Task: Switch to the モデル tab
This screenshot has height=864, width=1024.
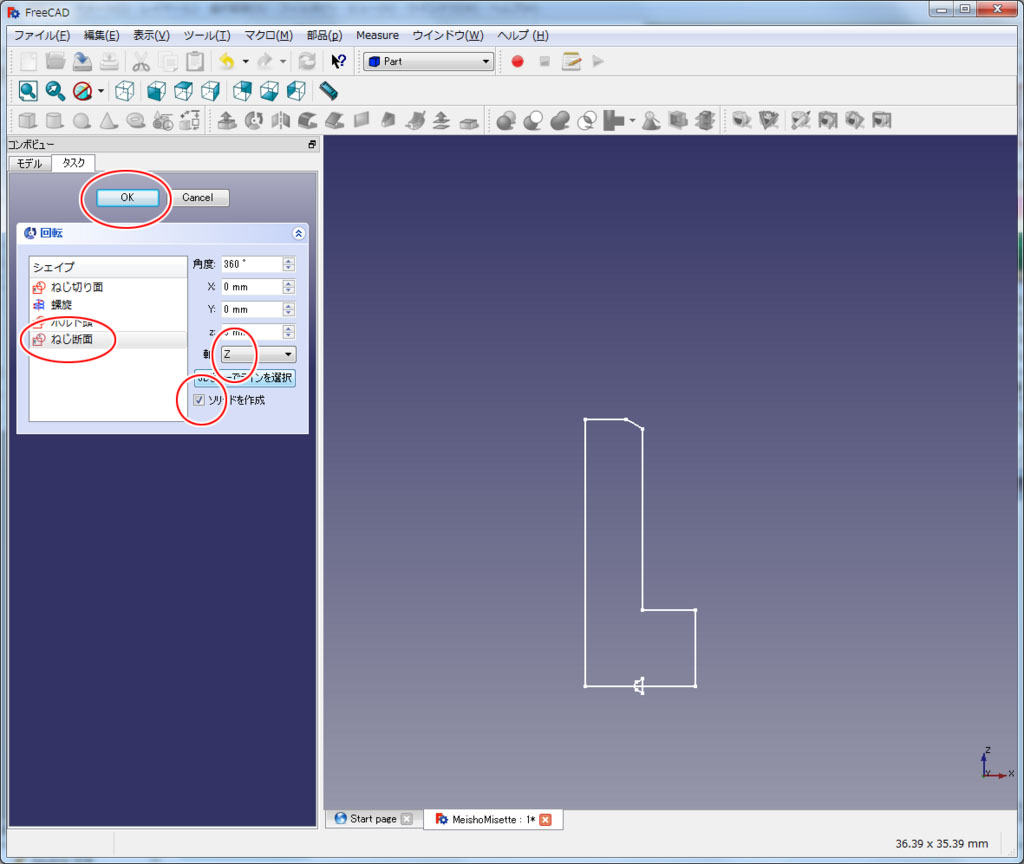Action: [x=29, y=163]
